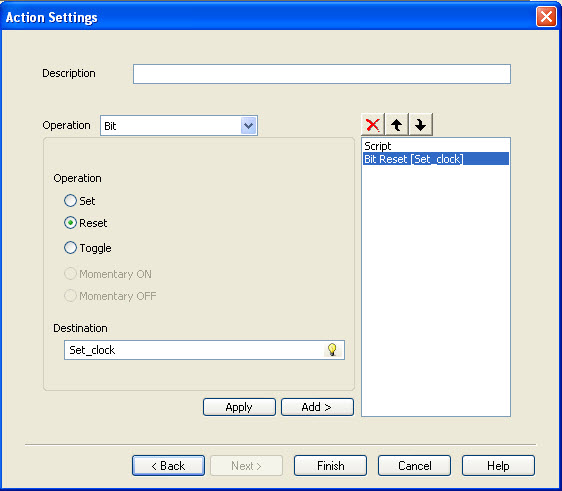The height and width of the screenshot is (491, 562).
Task: Delete selected script entry with red X
Action: pyautogui.click(x=373, y=125)
